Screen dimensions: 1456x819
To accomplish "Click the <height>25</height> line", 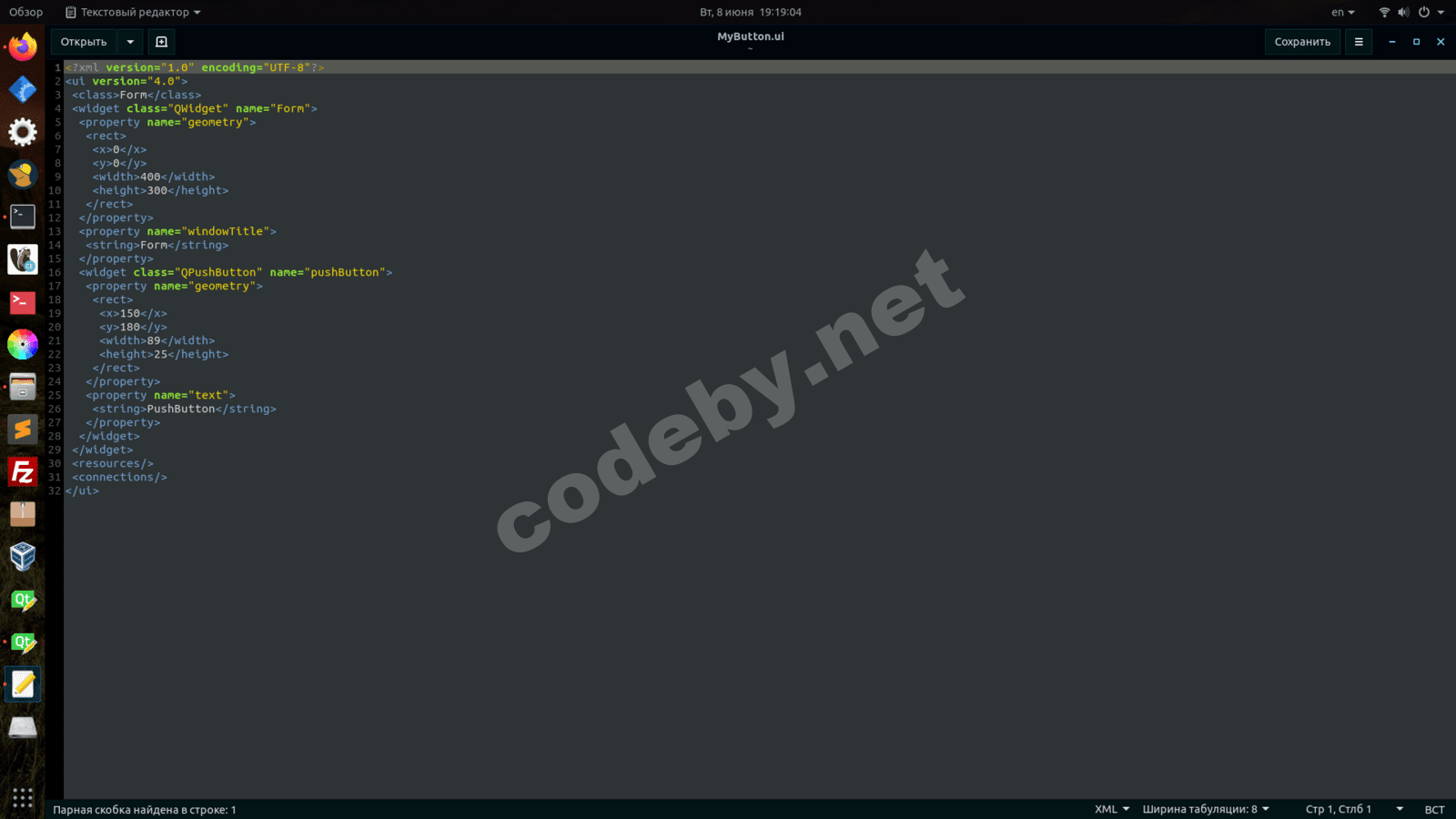I will point(164,354).
